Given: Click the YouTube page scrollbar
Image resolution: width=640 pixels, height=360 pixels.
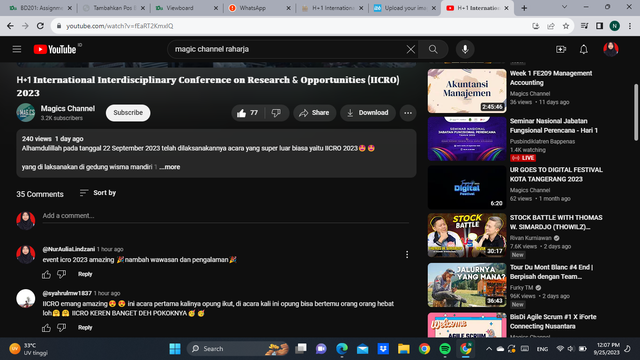Looking at the screenshot, I should point(636,112).
